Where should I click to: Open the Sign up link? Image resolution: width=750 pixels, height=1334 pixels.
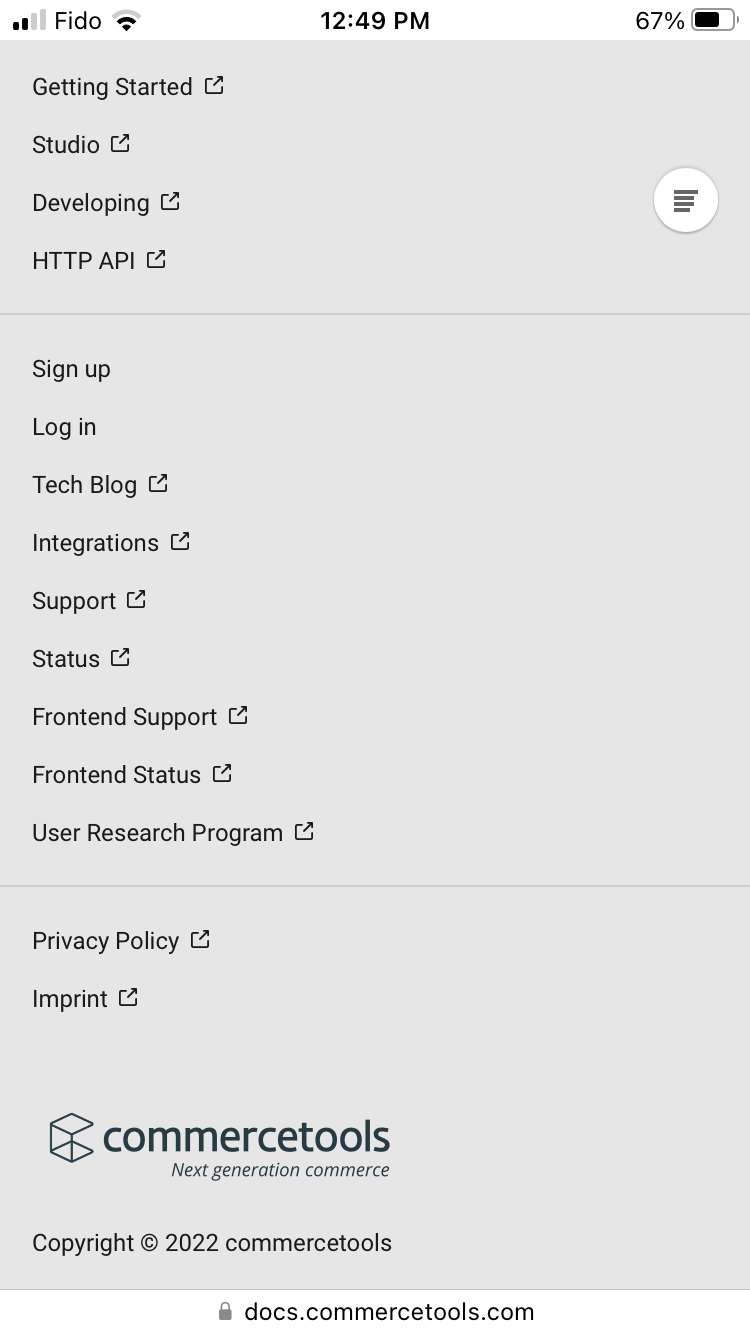pos(71,369)
